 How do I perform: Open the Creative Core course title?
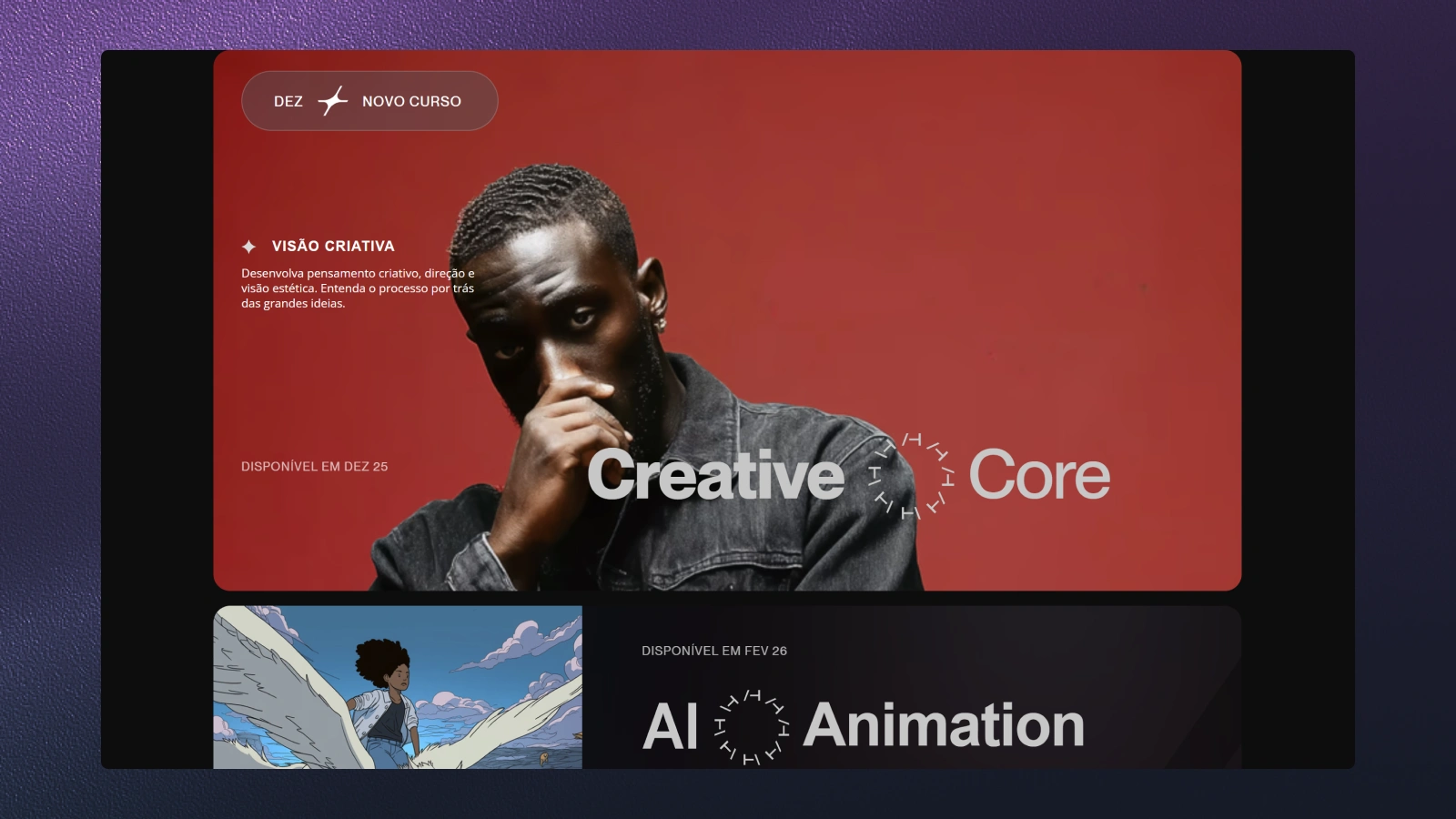coord(848,475)
